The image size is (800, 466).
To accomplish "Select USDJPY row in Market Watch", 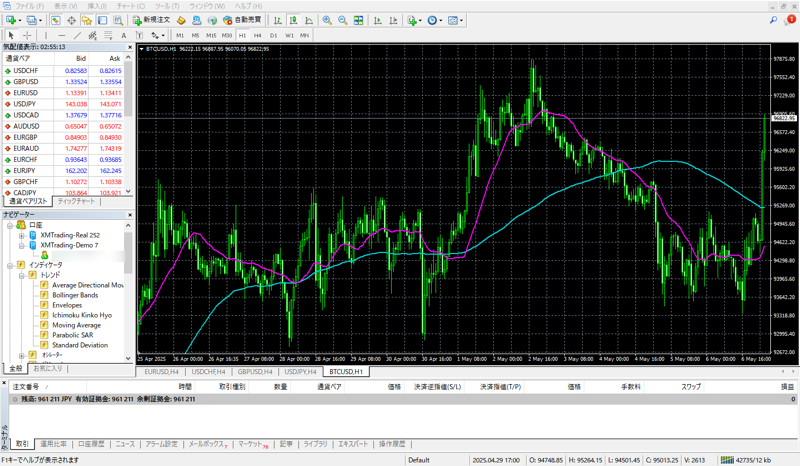I will 63,104.
